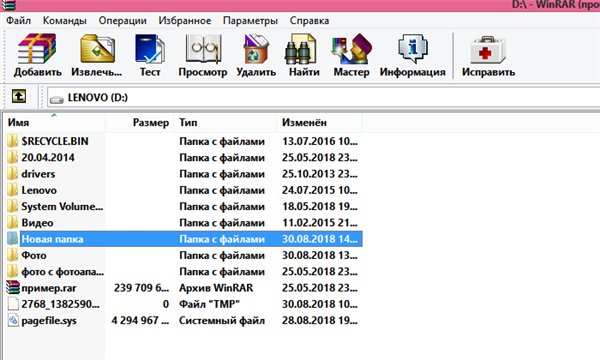Go up one folder level

(19, 96)
